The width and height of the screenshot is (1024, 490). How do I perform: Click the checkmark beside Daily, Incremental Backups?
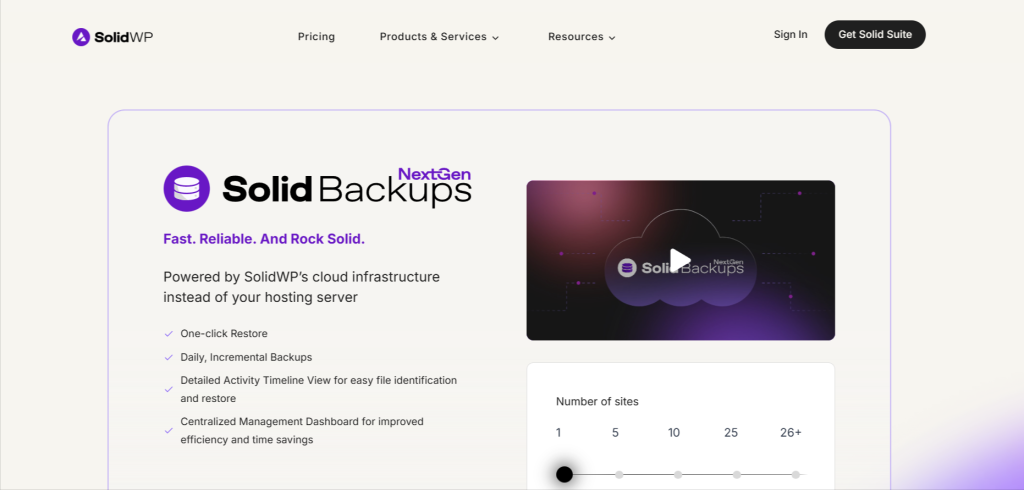(168, 358)
